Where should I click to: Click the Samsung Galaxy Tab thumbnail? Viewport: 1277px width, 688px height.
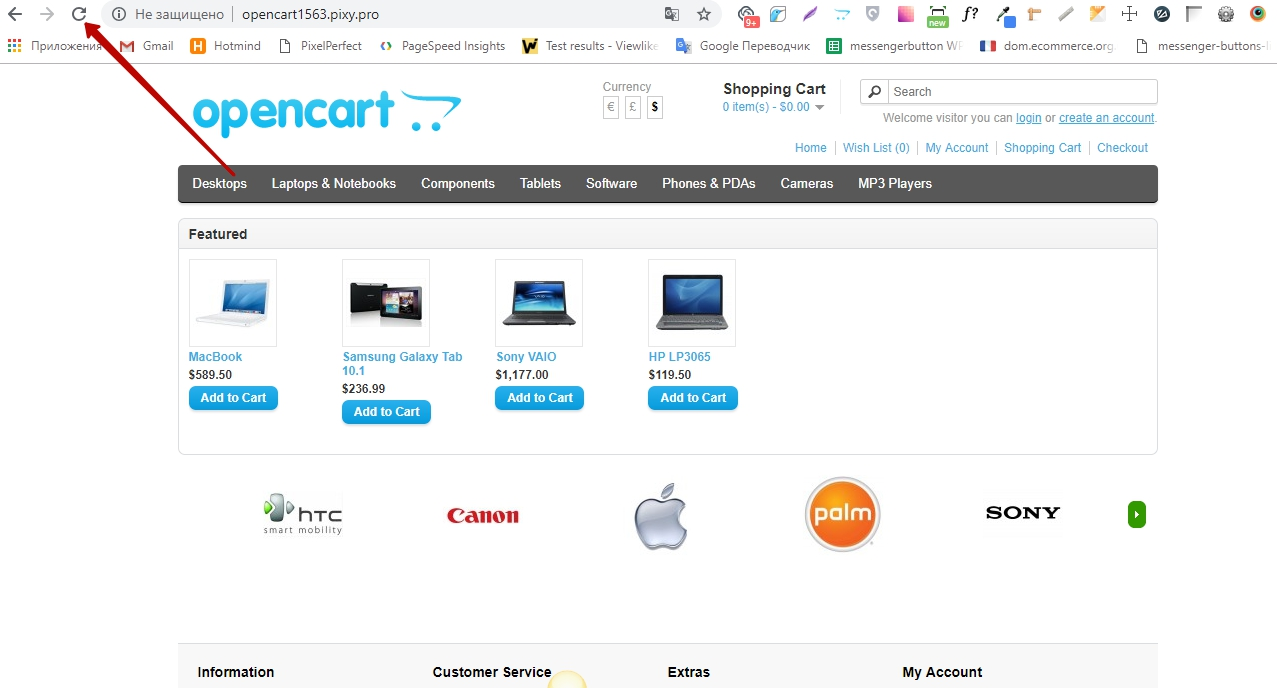pyautogui.click(x=386, y=303)
